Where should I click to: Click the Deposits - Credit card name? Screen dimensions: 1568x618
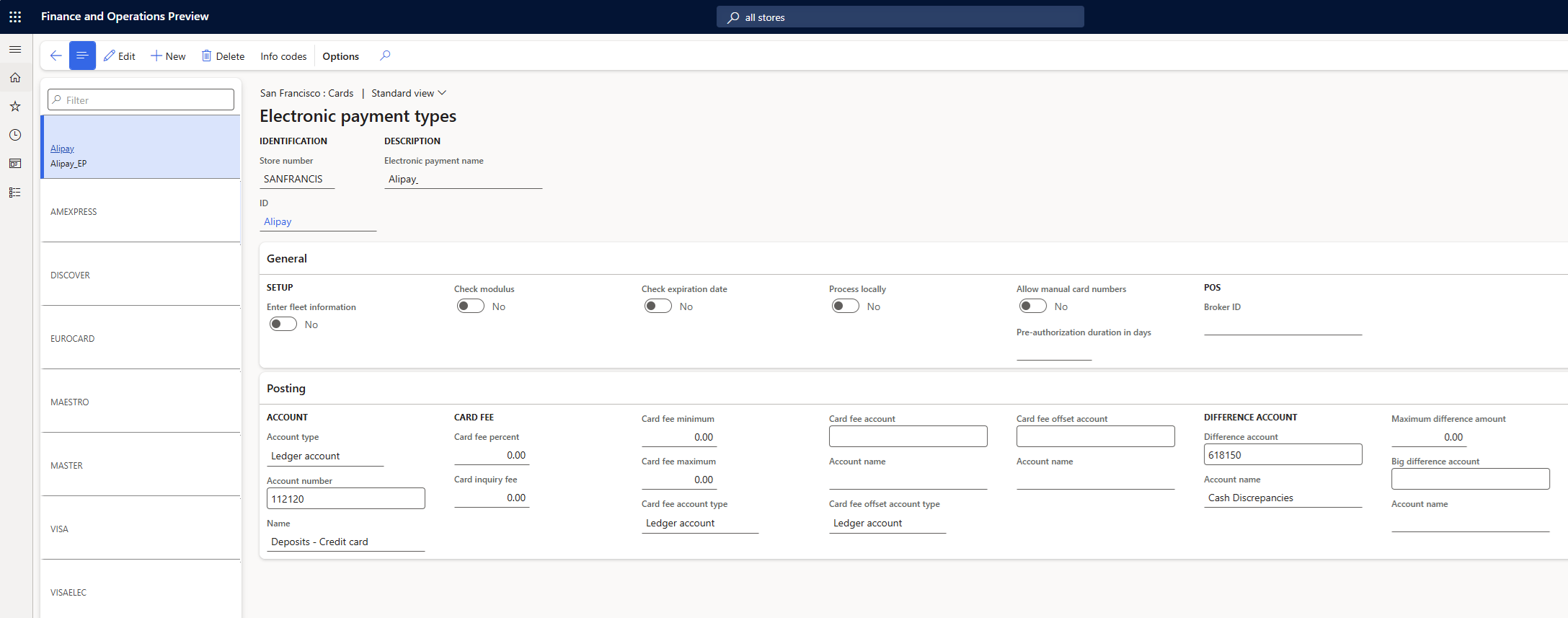346,542
